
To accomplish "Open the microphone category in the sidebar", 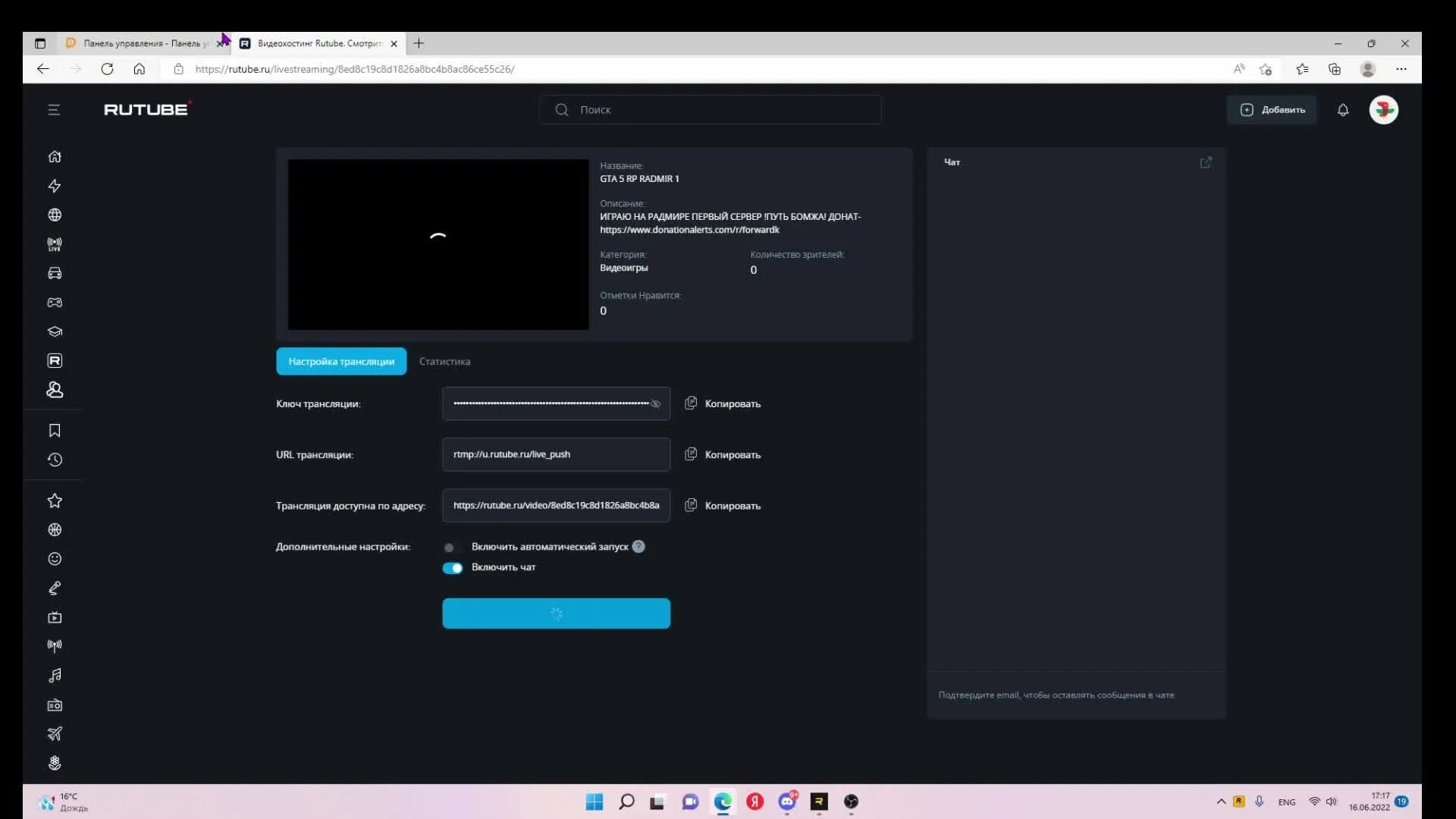I will (55, 588).
